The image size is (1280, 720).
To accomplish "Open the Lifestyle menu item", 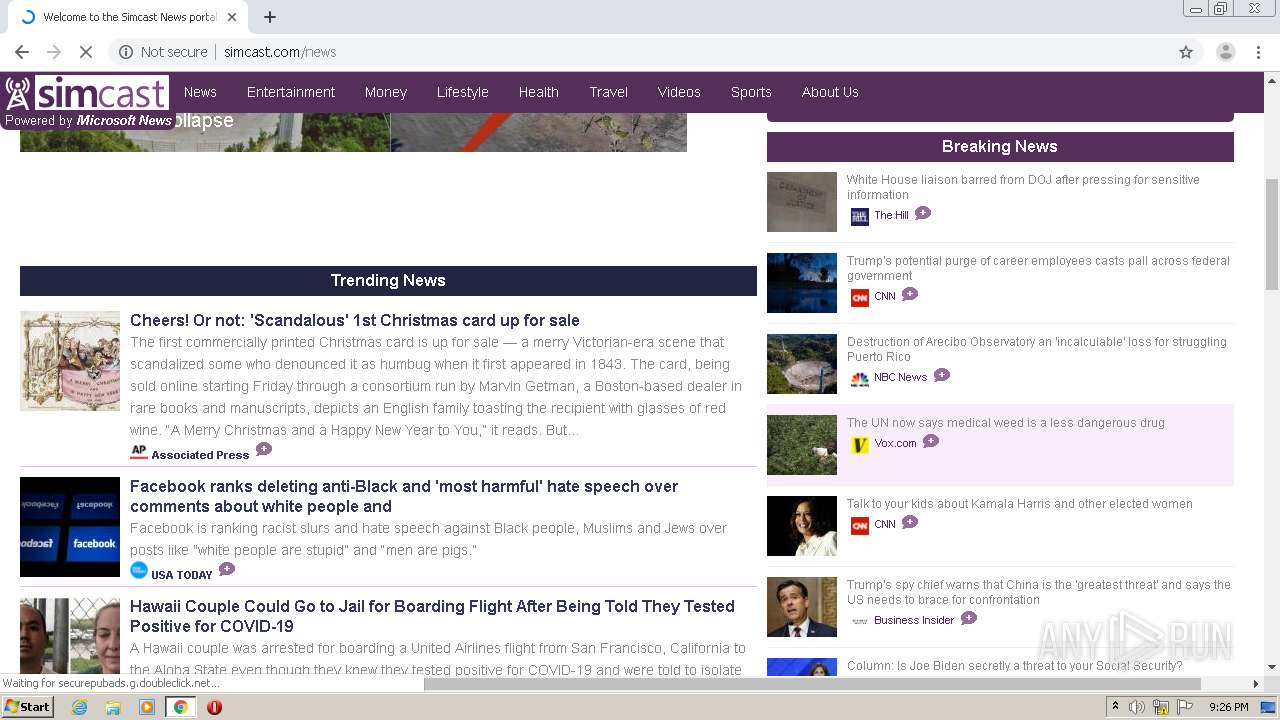I will coord(463,92).
